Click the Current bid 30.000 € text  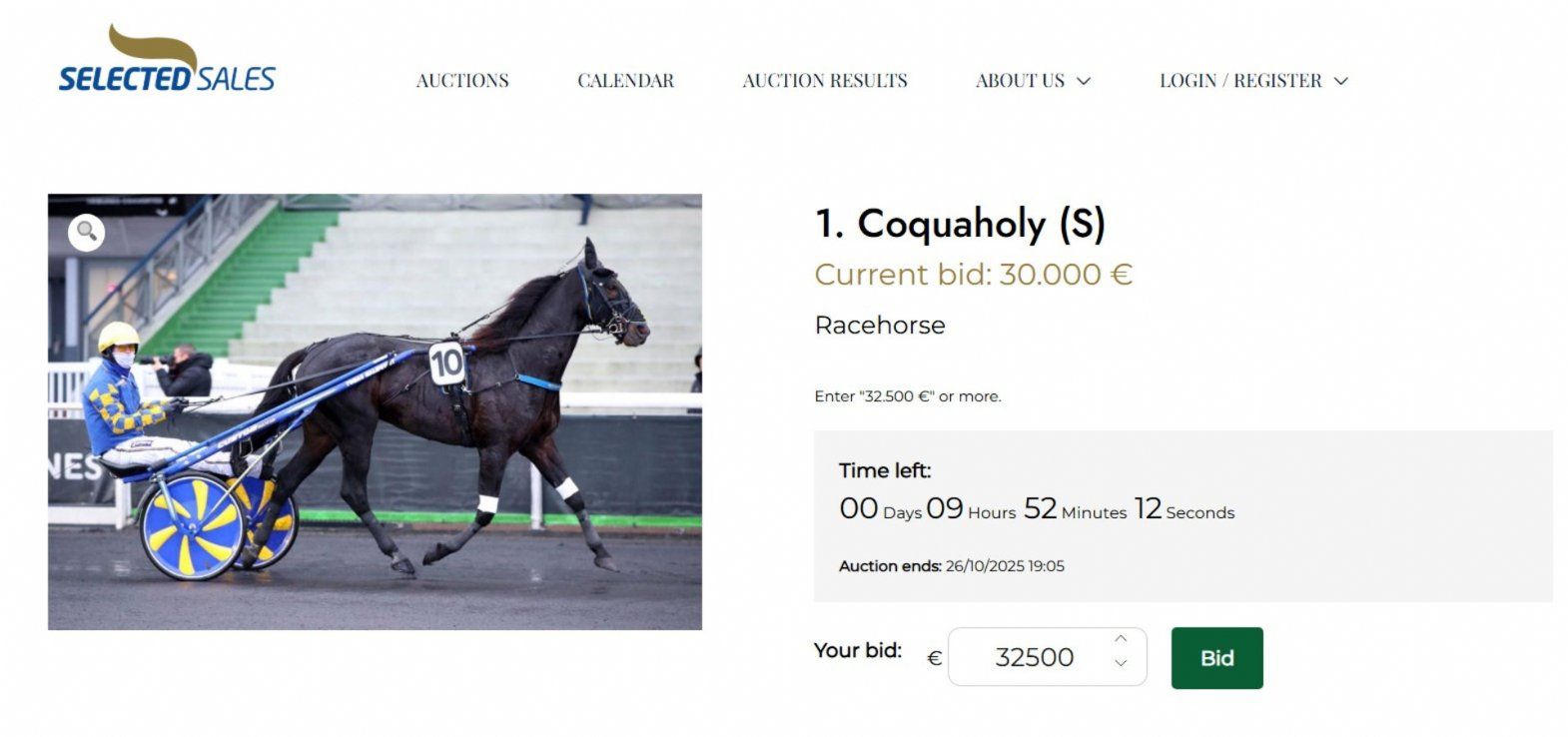[x=974, y=275]
